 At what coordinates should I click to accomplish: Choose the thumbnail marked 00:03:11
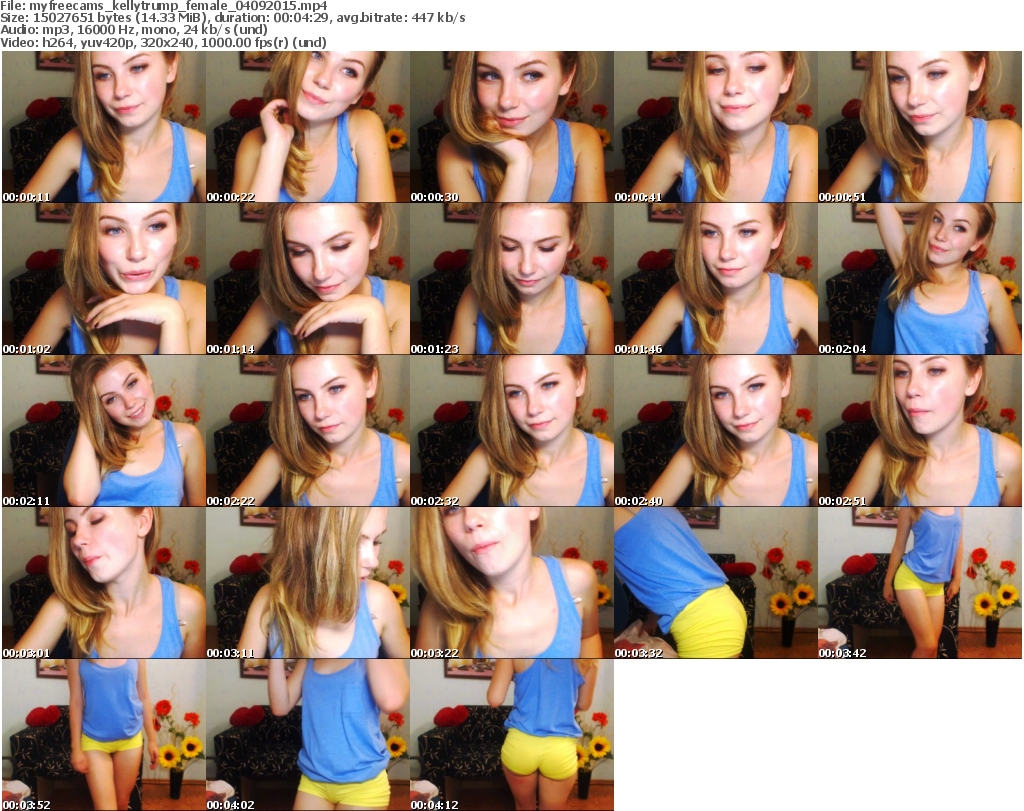(x=308, y=583)
